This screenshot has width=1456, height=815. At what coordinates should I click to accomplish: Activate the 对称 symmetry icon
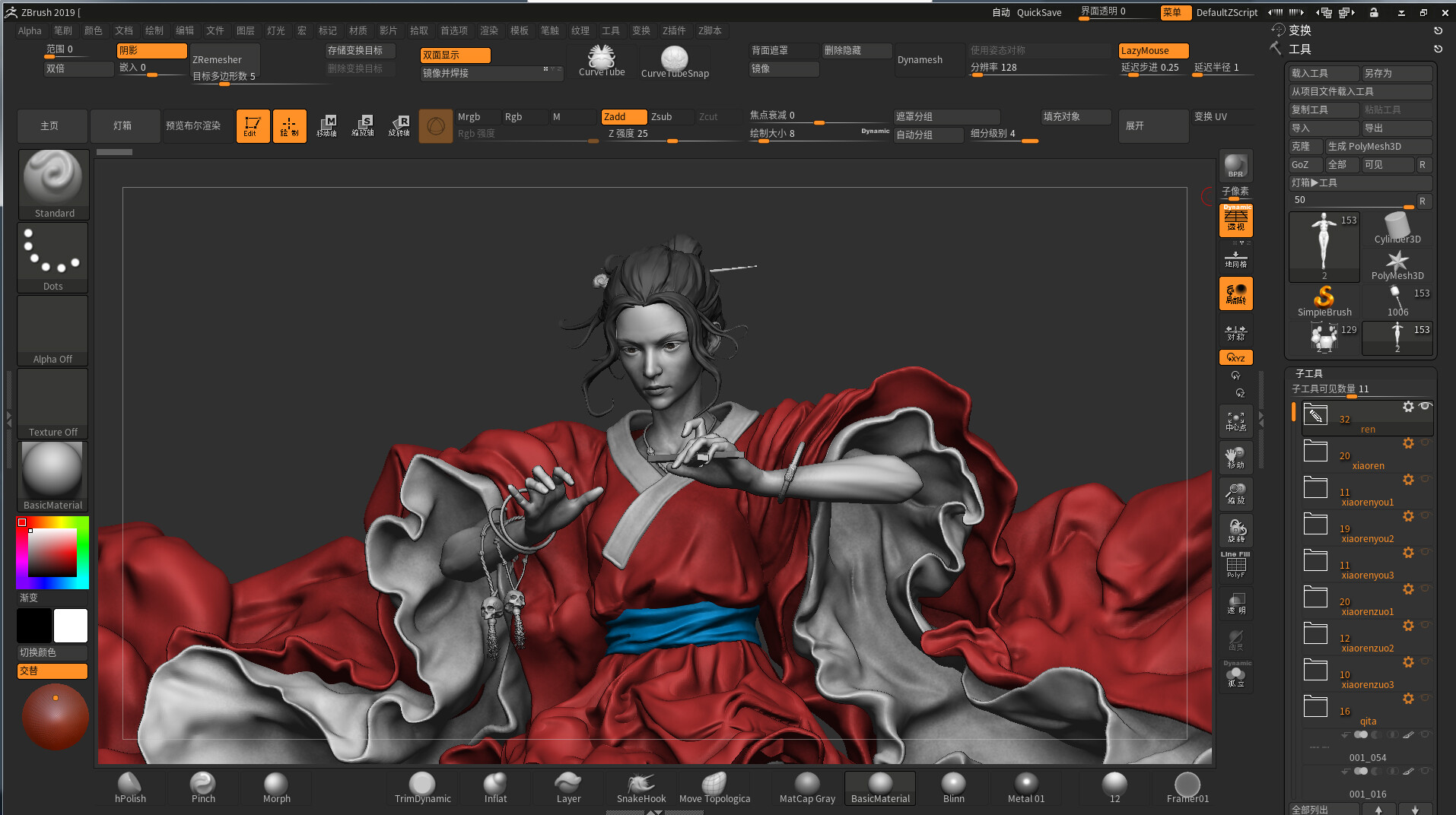1235,332
